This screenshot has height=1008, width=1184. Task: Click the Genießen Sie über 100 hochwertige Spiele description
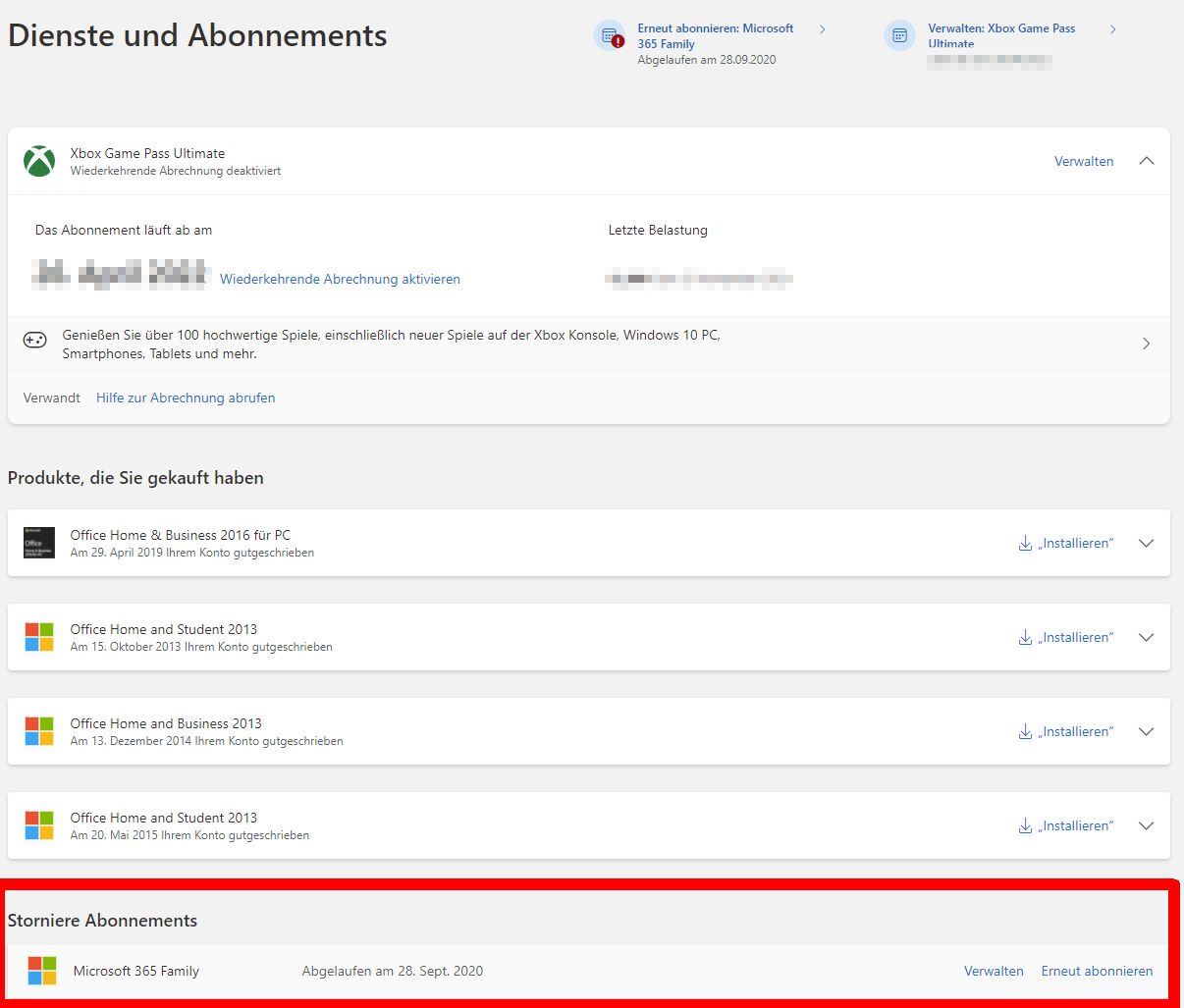pyautogui.click(x=391, y=344)
